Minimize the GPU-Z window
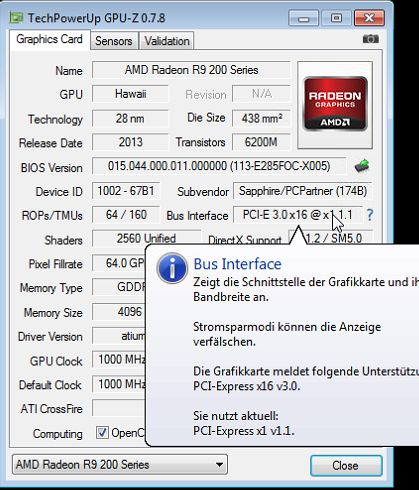419x490 pixels. (303, 18)
